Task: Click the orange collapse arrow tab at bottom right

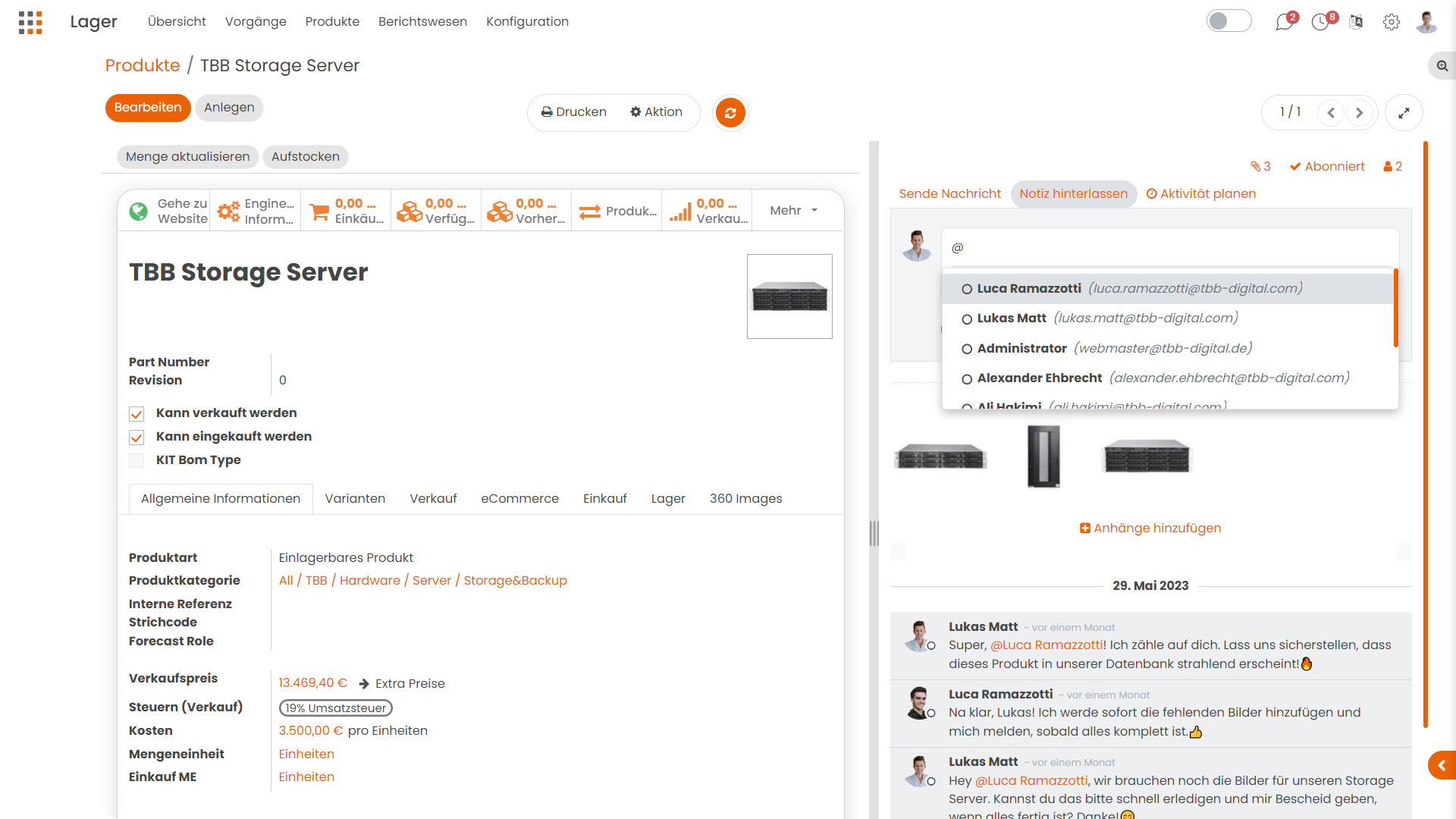Action: pos(1442,766)
